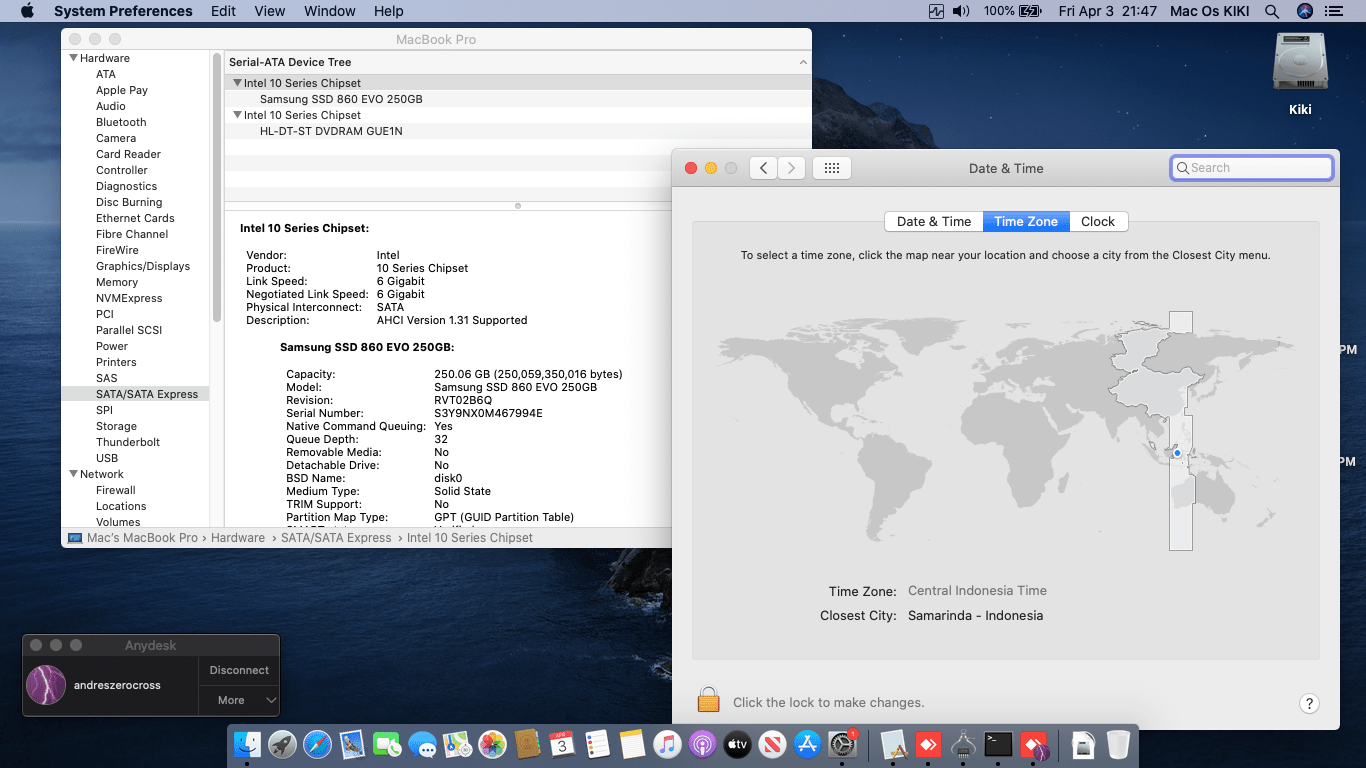Click the location dot on time zone map
The image size is (1366, 768).
[1178, 453]
